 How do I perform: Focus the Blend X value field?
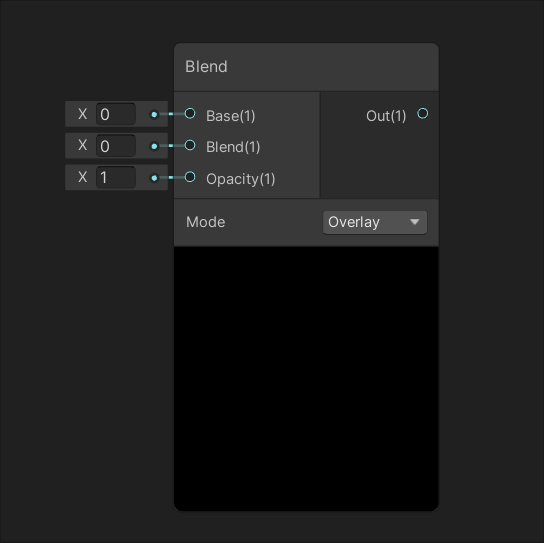[x=116, y=146]
